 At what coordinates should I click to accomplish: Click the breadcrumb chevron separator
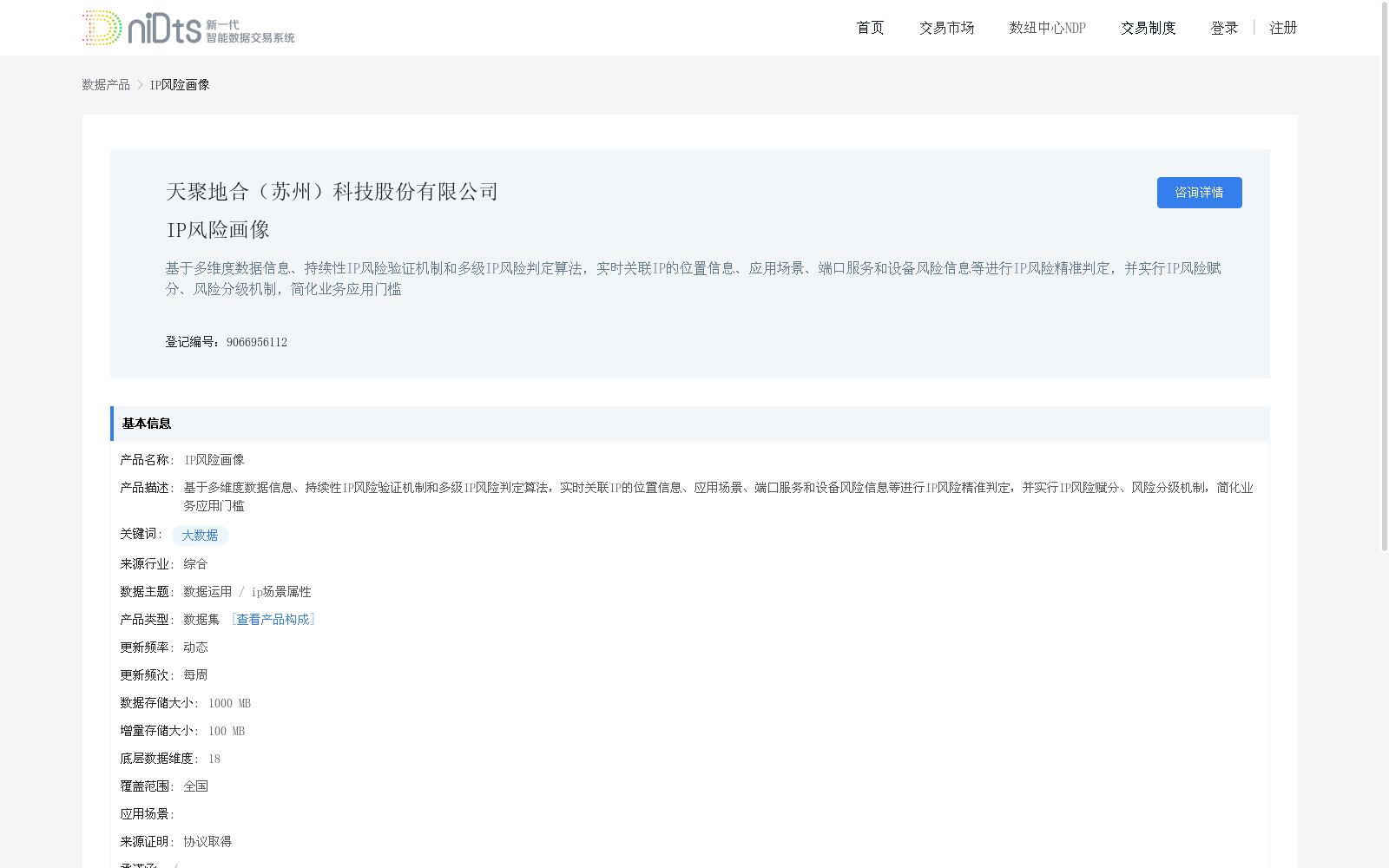pos(140,84)
